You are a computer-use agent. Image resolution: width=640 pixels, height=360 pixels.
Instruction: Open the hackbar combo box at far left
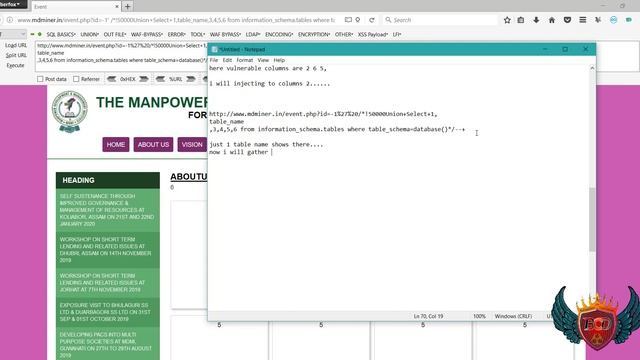(x=13, y=34)
